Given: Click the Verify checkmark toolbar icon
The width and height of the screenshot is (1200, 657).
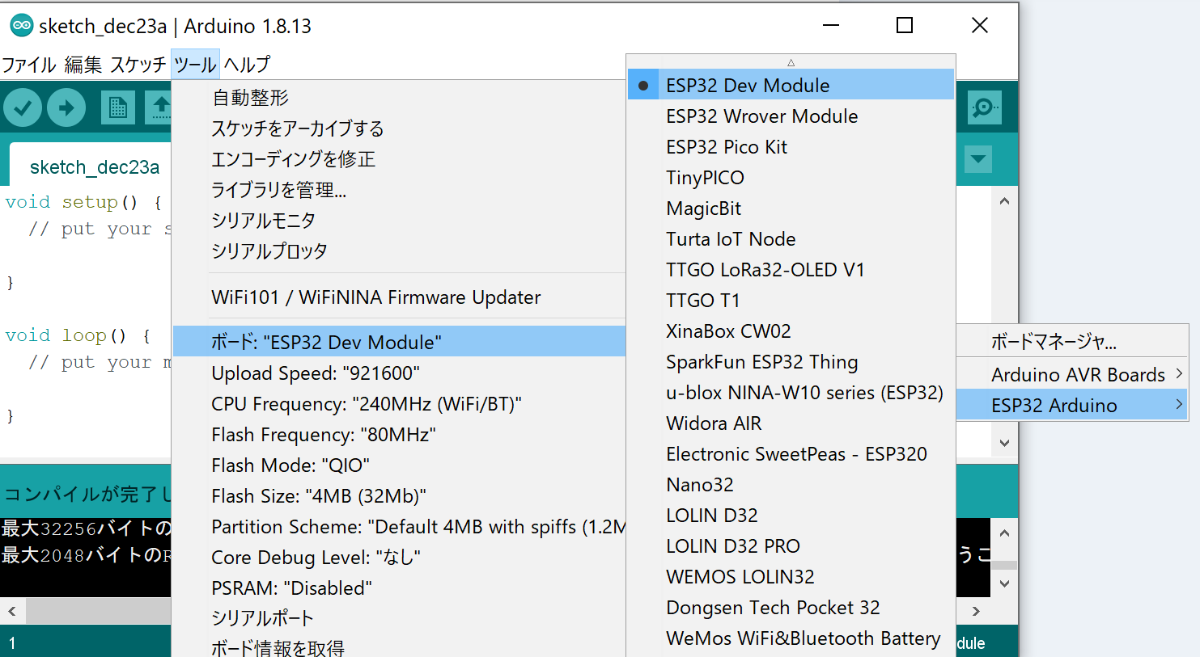Looking at the screenshot, I should (x=23, y=107).
